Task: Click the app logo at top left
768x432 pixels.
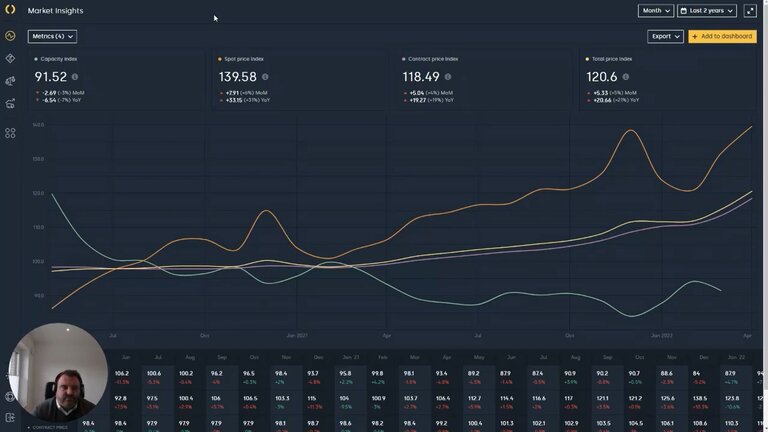Action: (10, 10)
